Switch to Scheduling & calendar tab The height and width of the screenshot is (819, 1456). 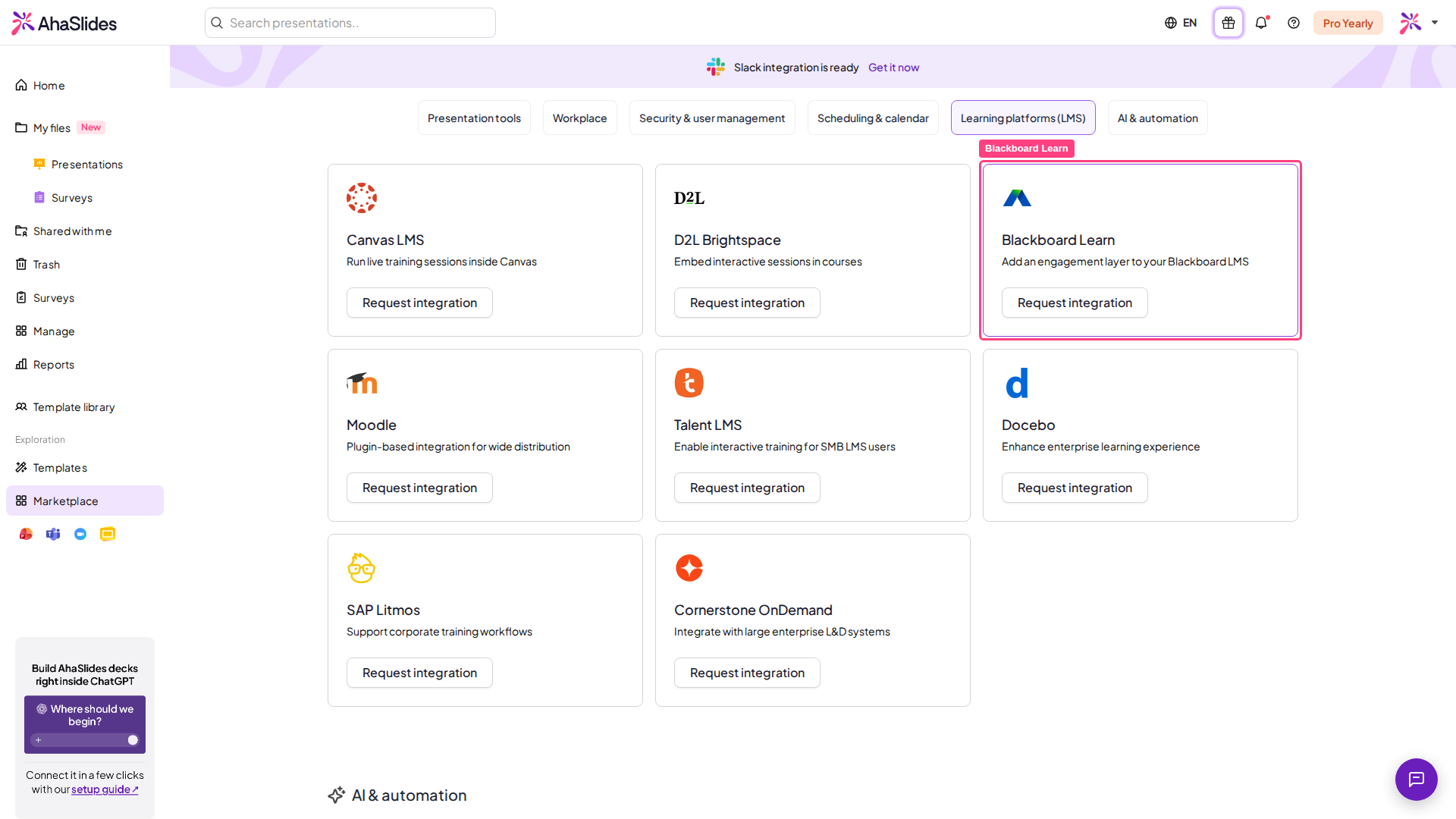pyautogui.click(x=873, y=118)
